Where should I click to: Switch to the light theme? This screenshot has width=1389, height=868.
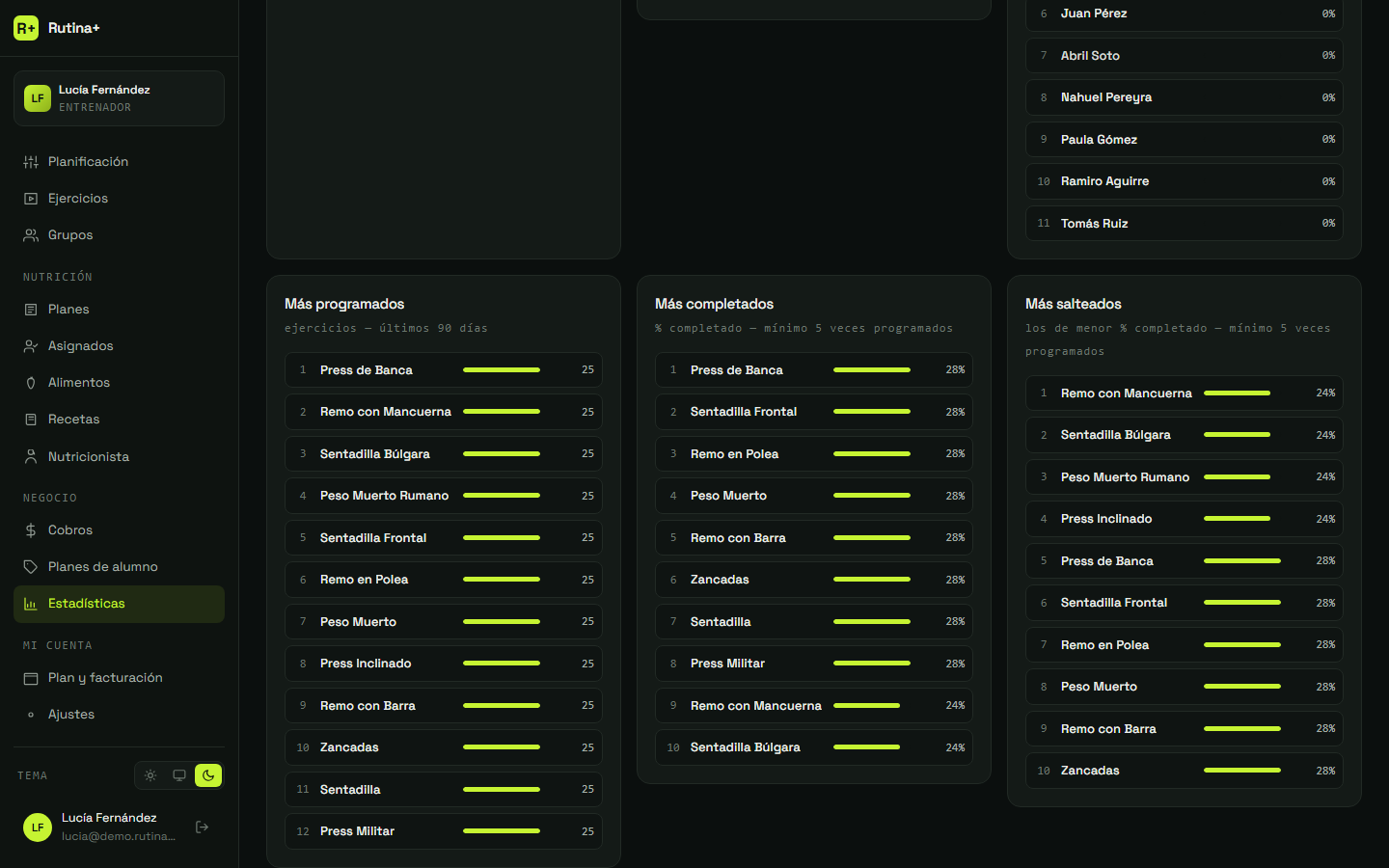point(150,775)
